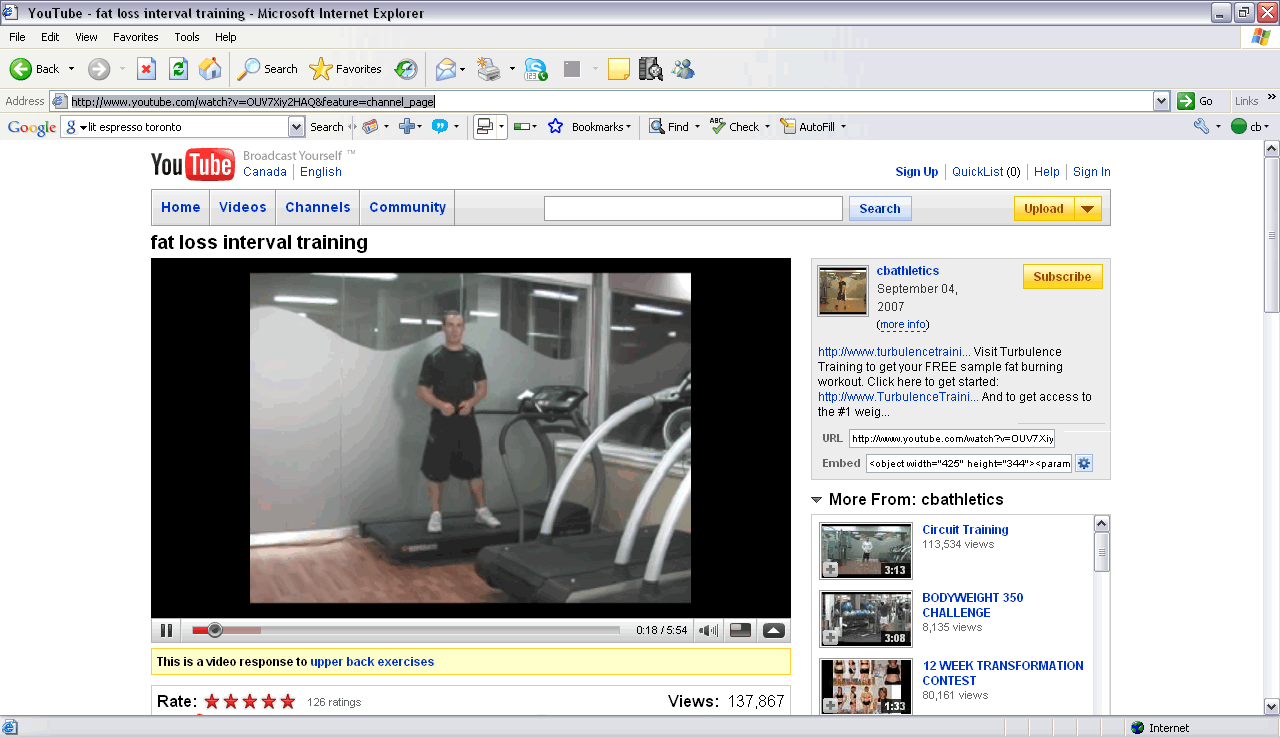Open the Print button dropdown arrow
This screenshot has height=738, width=1280.
pos(512,69)
